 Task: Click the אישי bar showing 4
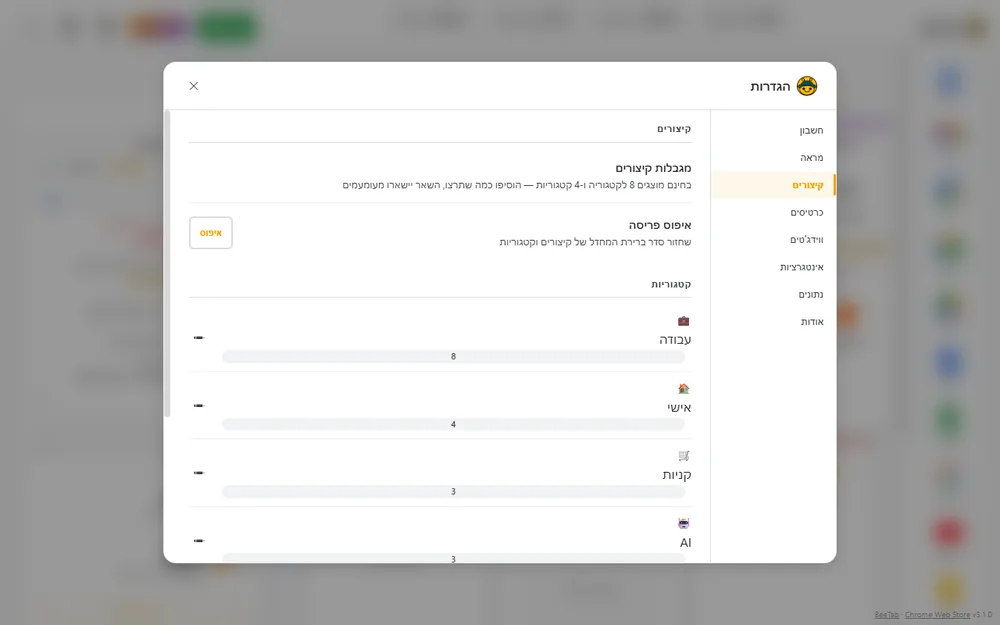click(453, 424)
